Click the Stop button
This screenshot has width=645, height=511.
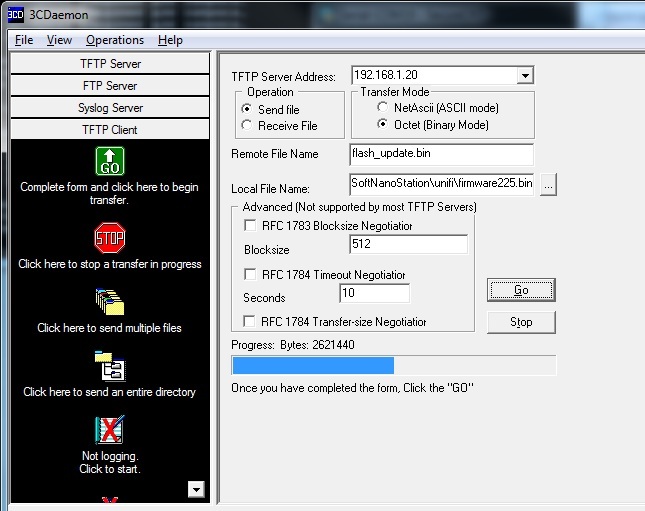point(521,322)
